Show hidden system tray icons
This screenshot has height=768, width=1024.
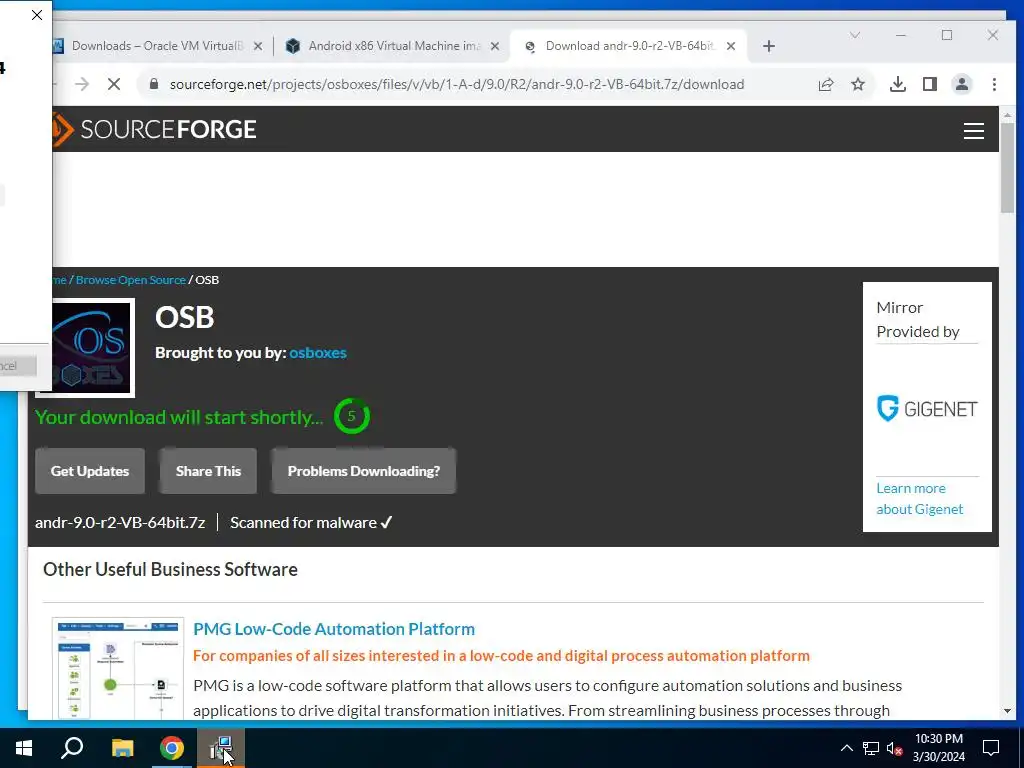846,748
